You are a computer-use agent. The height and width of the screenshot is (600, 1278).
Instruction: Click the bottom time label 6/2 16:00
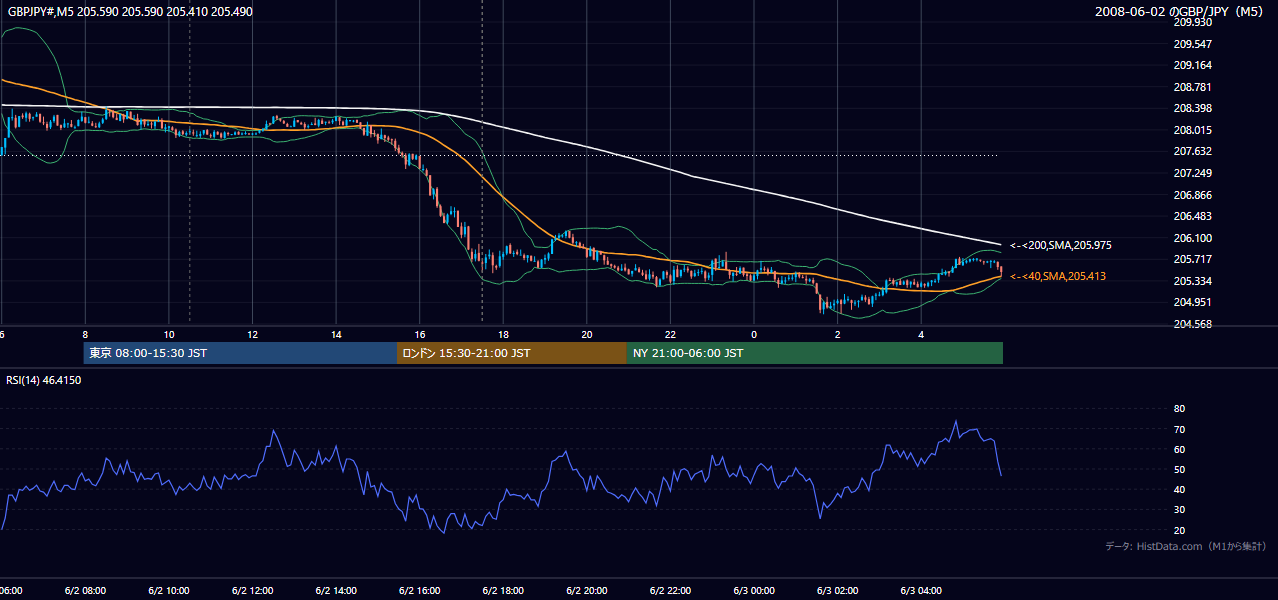click(x=419, y=591)
